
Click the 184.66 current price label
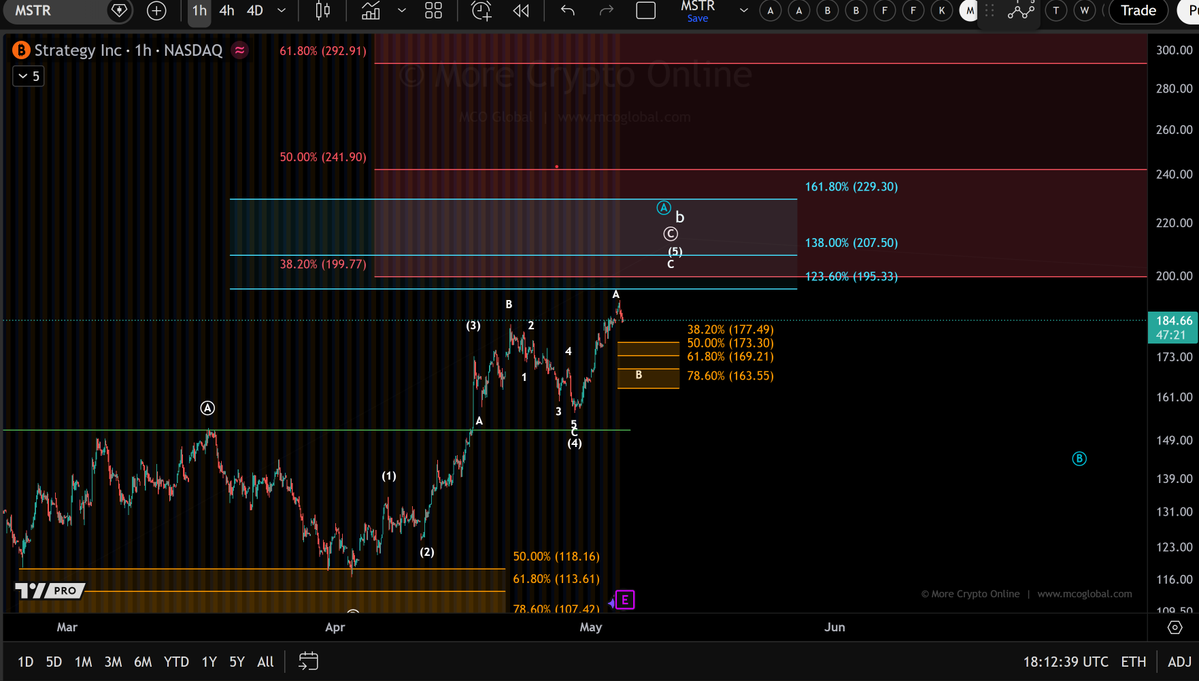coord(1174,327)
